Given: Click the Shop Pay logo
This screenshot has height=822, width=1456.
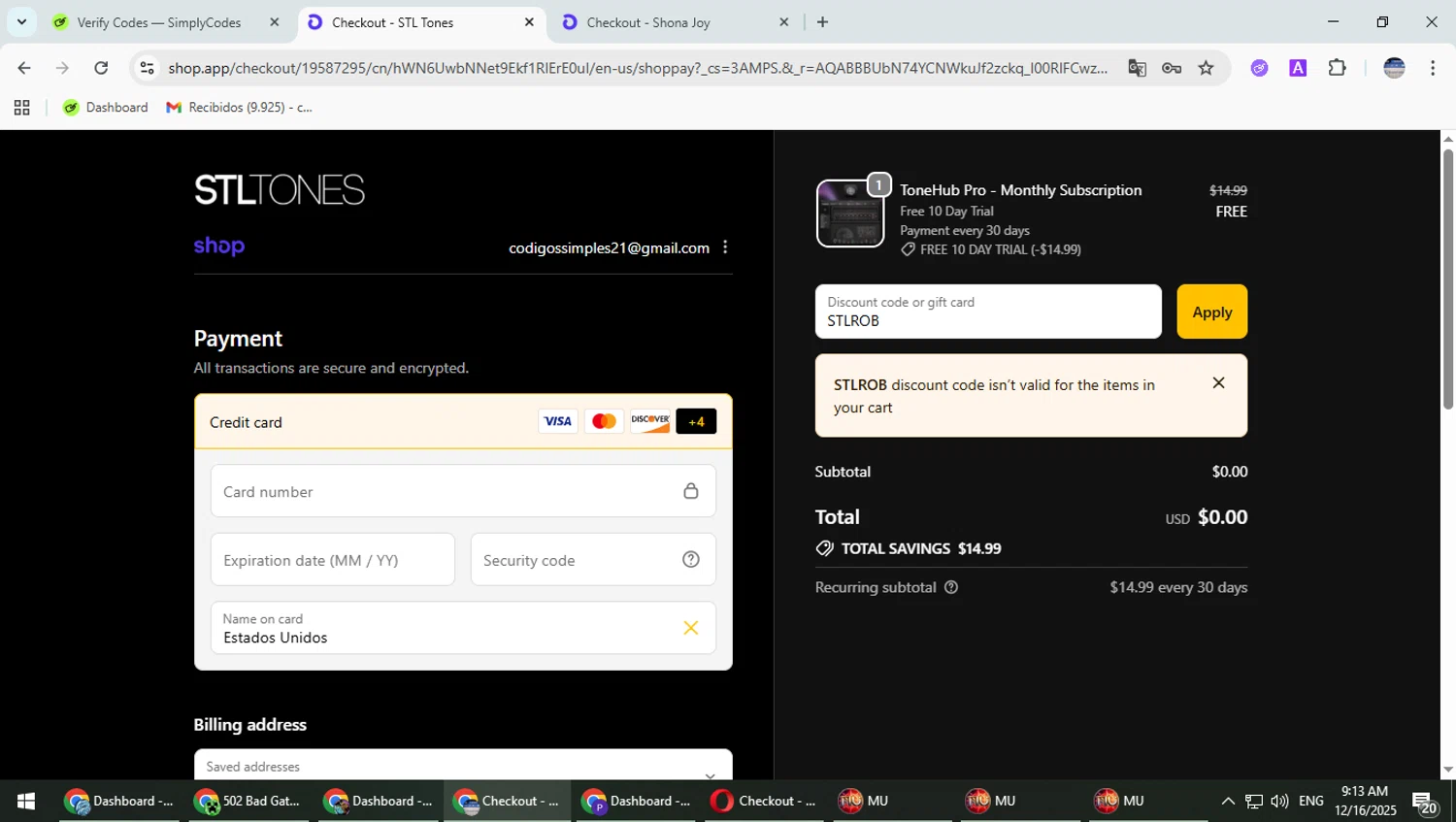Looking at the screenshot, I should point(219,246).
